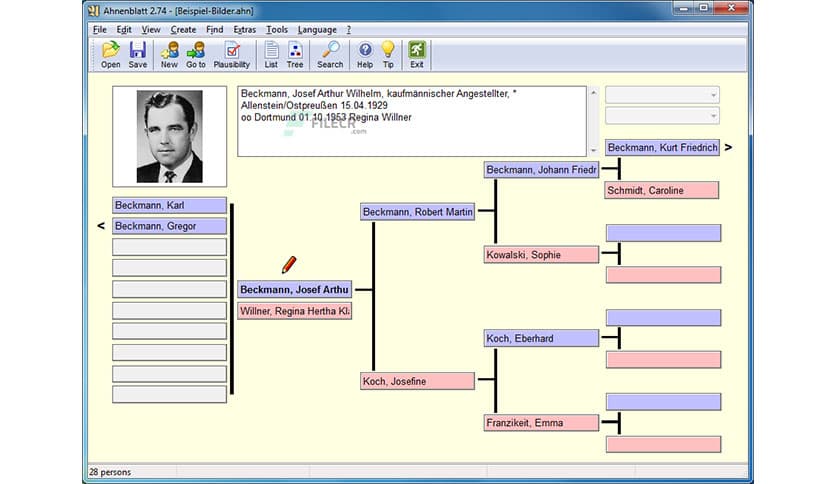Open the View menu

(151, 30)
